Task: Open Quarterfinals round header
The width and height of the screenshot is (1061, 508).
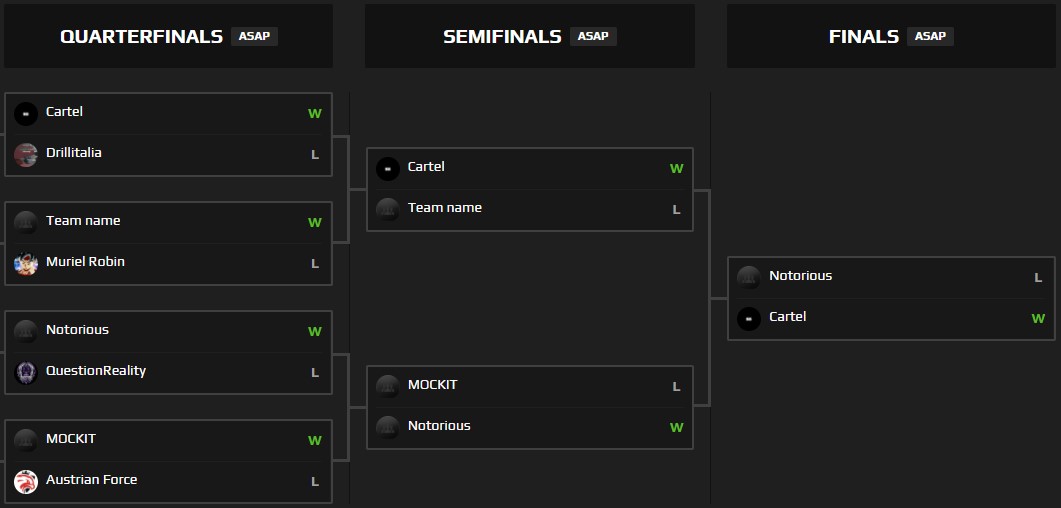Action: click(x=141, y=37)
